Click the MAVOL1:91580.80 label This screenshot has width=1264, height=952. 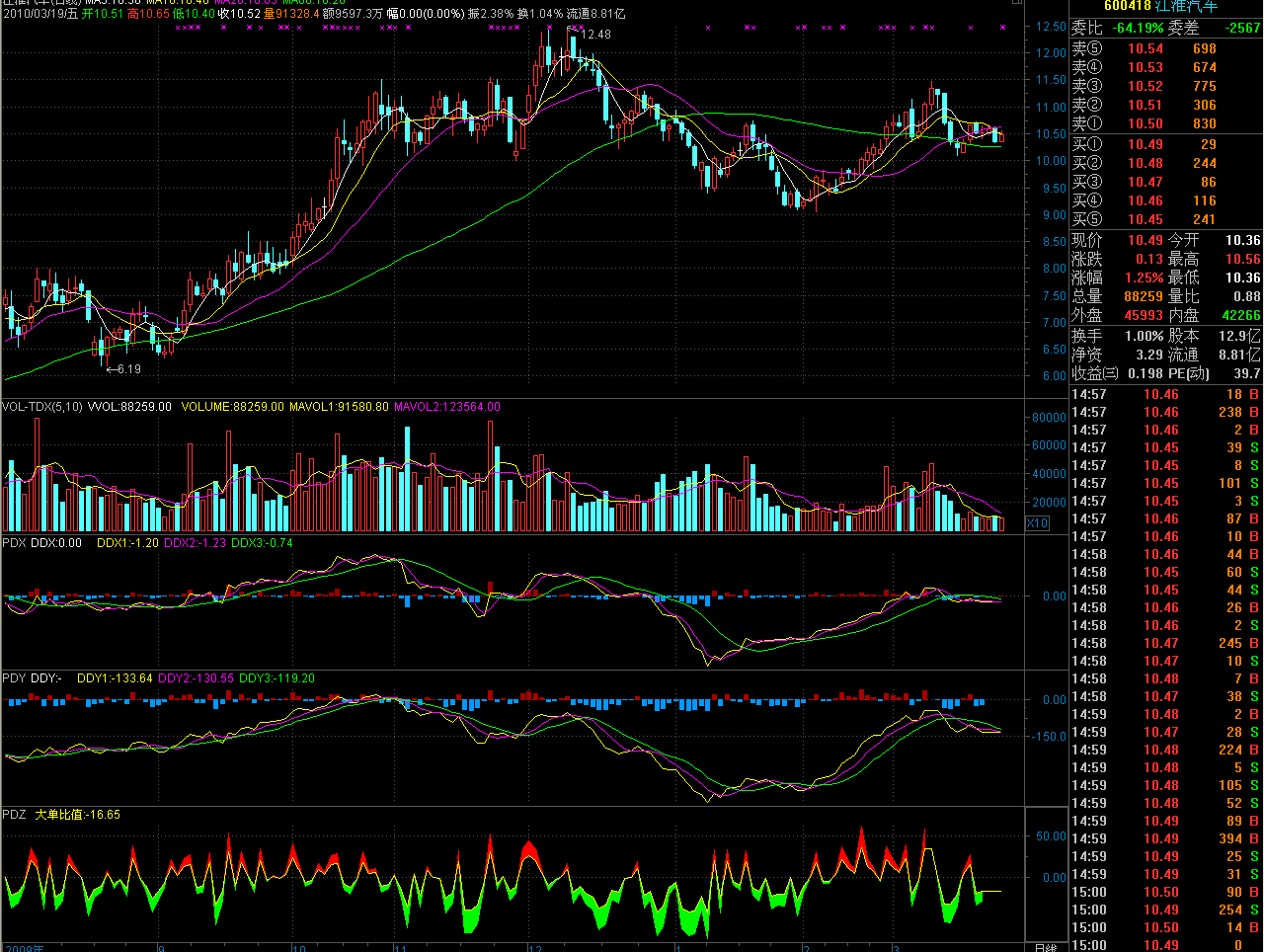pyautogui.click(x=339, y=407)
